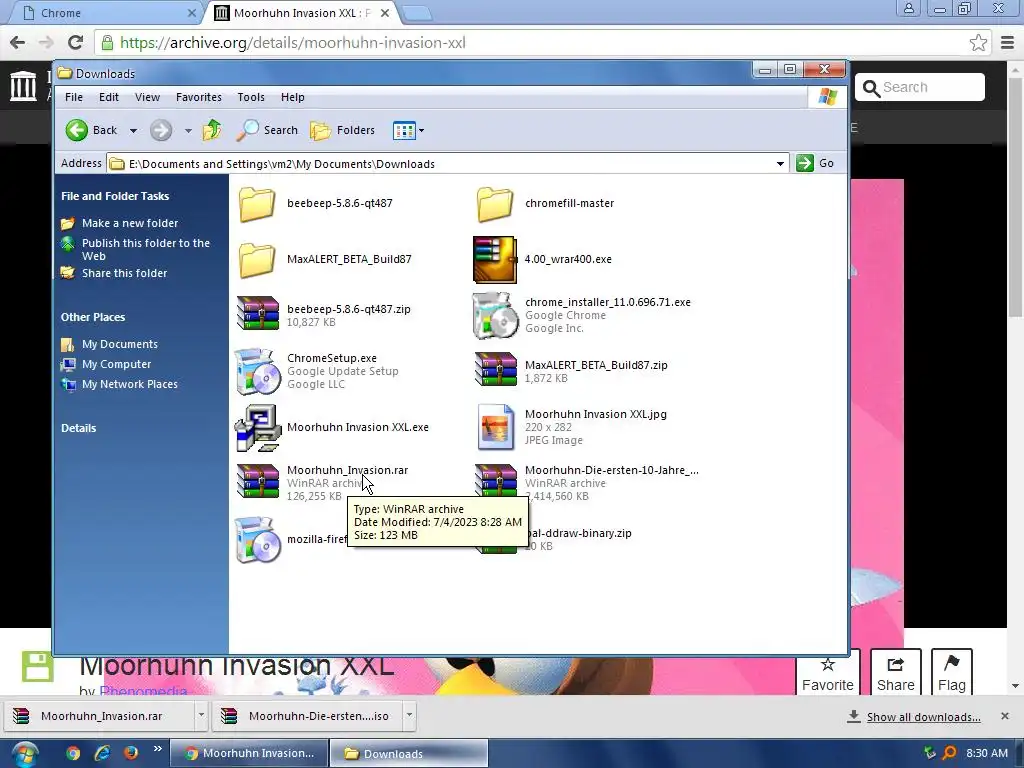Select 4.00_wrar400.exe WinRAR installer icon
1024x768 pixels.
495,260
